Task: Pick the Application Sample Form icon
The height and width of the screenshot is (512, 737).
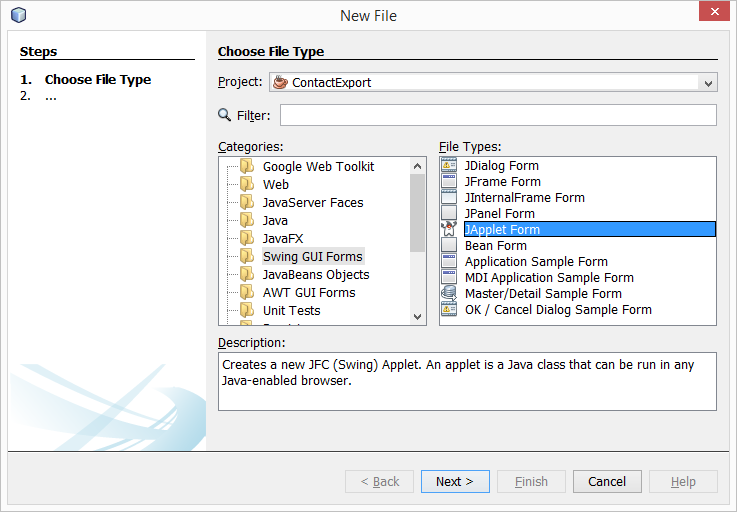Action: (x=449, y=262)
